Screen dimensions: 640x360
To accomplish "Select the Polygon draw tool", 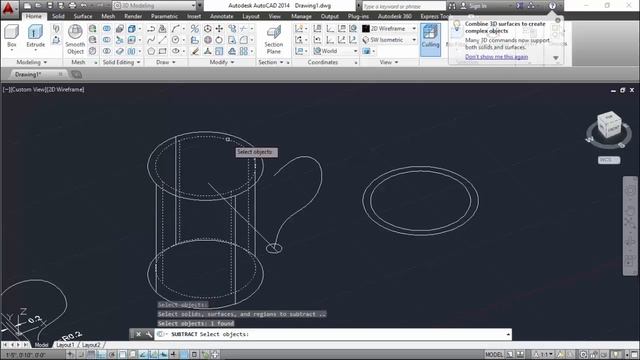I will (151, 51).
